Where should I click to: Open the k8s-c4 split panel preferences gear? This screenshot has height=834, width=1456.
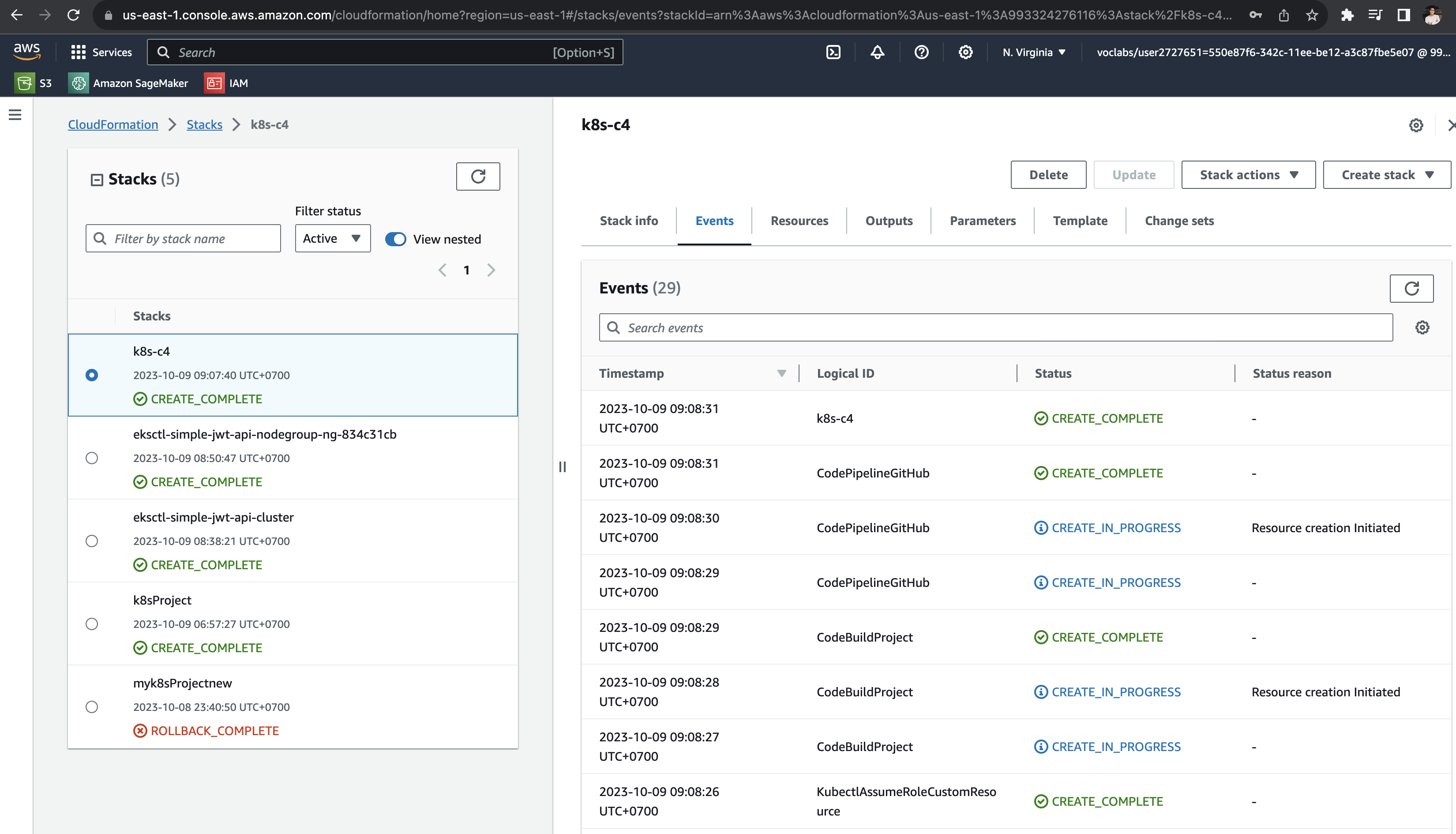coord(1416,125)
